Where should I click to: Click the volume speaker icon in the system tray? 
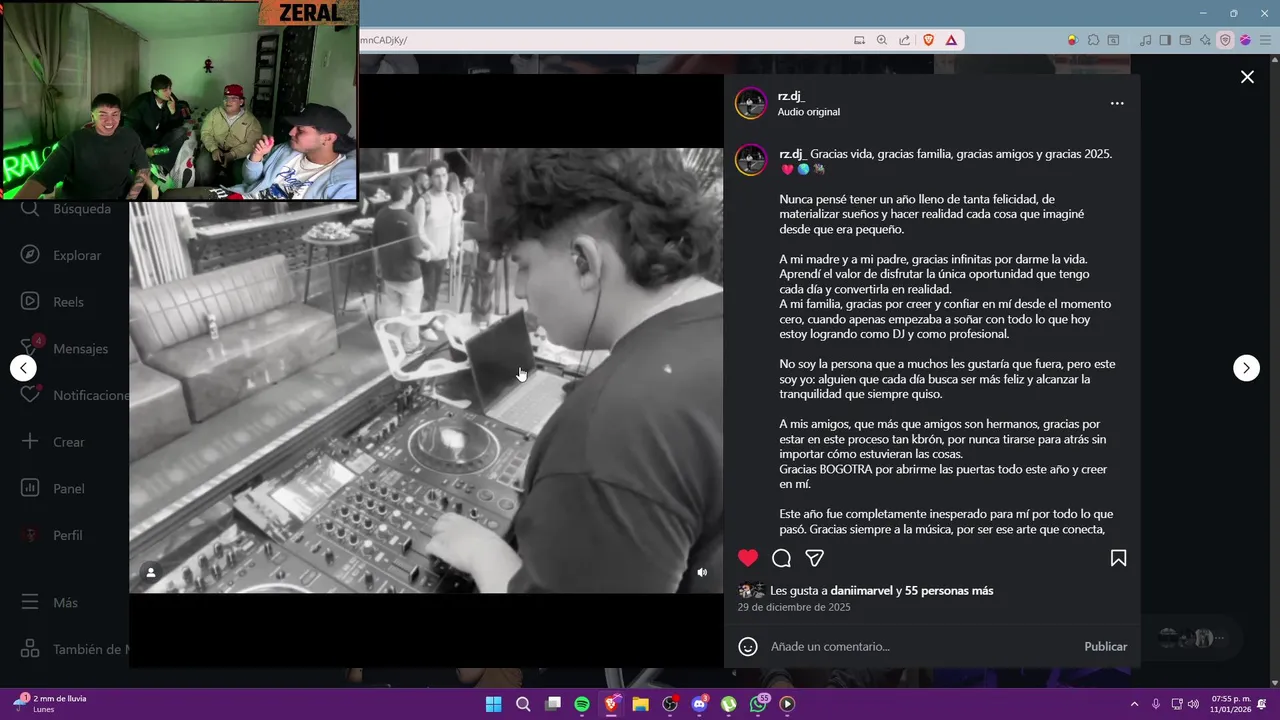pyautogui.click(x=1193, y=704)
